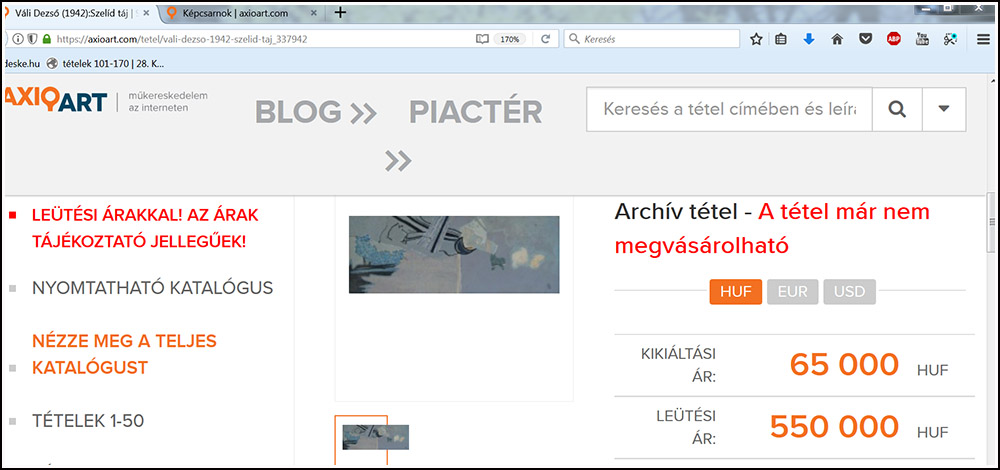The height and width of the screenshot is (470, 1000).
Task: Close the Váli Dezső tab
Action: (146, 13)
